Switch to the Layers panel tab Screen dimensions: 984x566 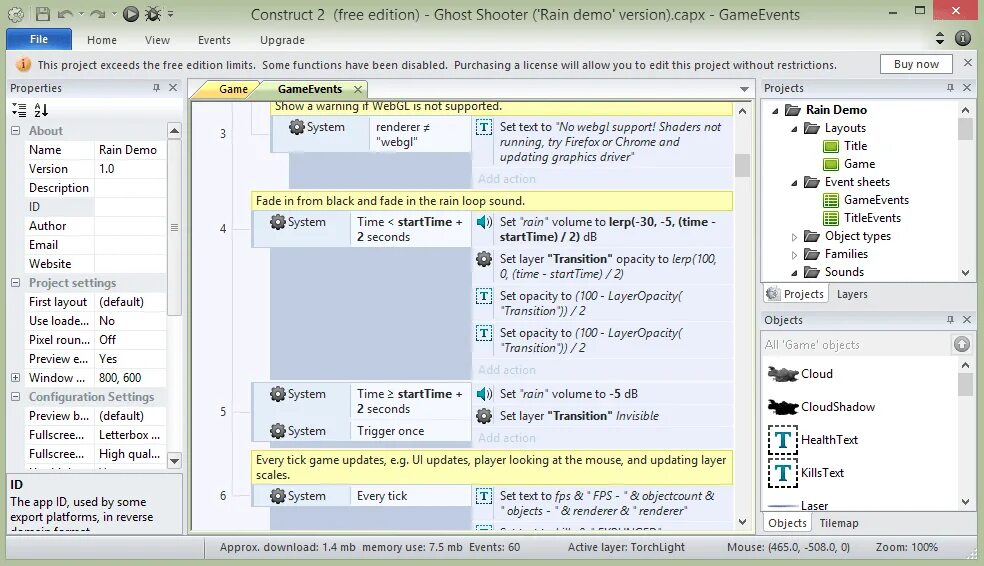[852, 294]
